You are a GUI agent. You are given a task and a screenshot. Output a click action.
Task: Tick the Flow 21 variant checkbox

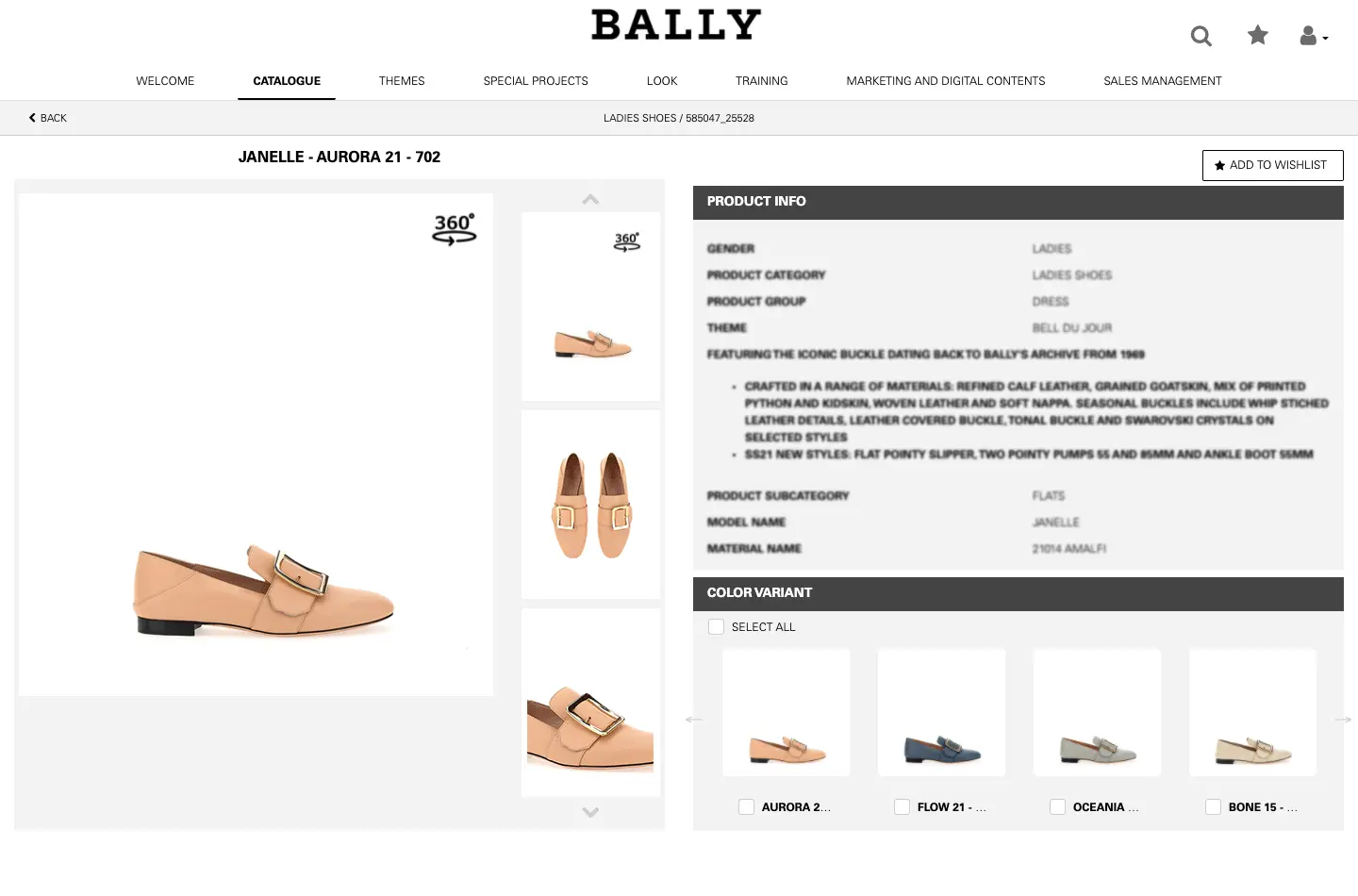coord(902,807)
